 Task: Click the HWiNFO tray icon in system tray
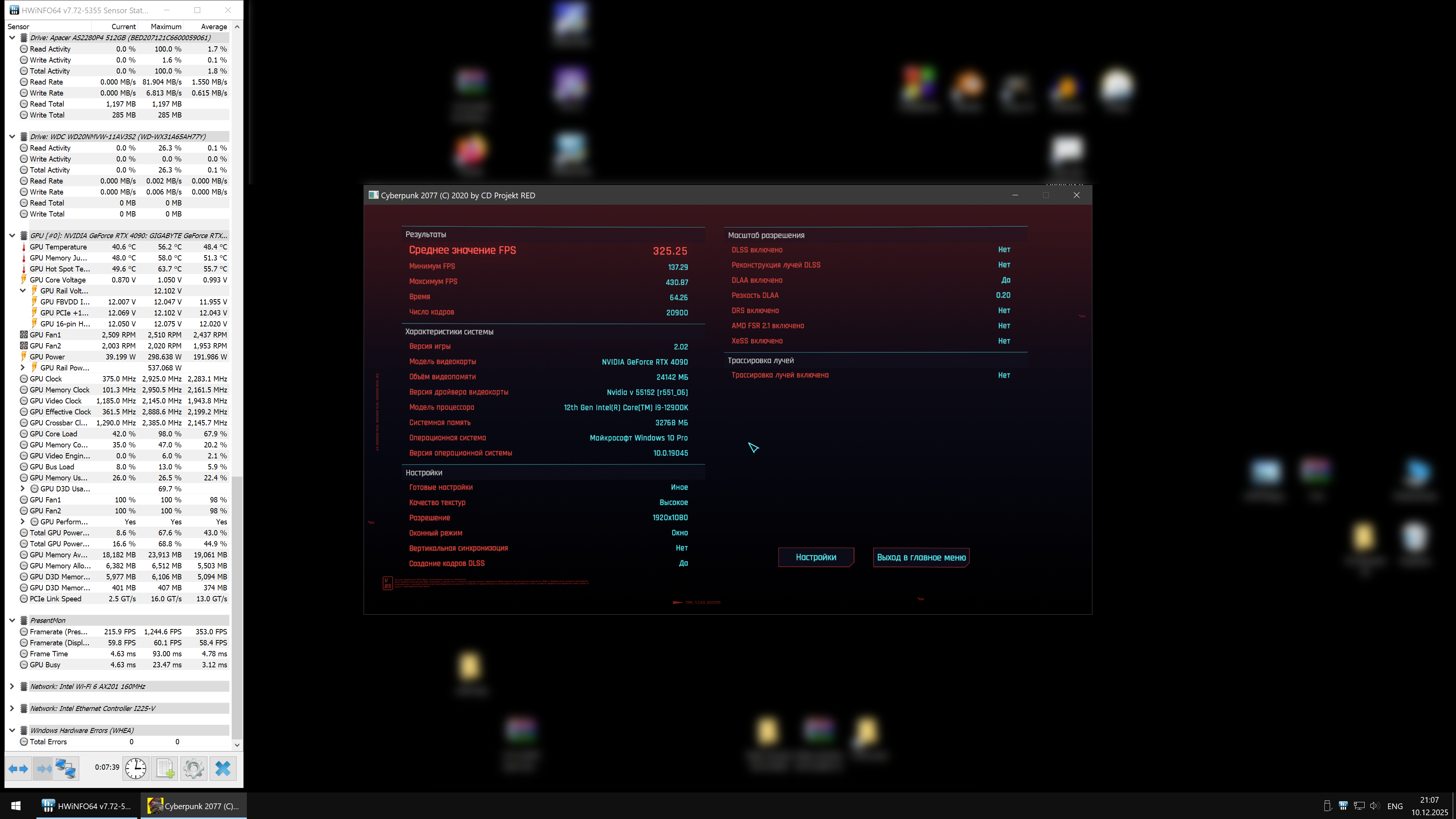[x=1343, y=806]
